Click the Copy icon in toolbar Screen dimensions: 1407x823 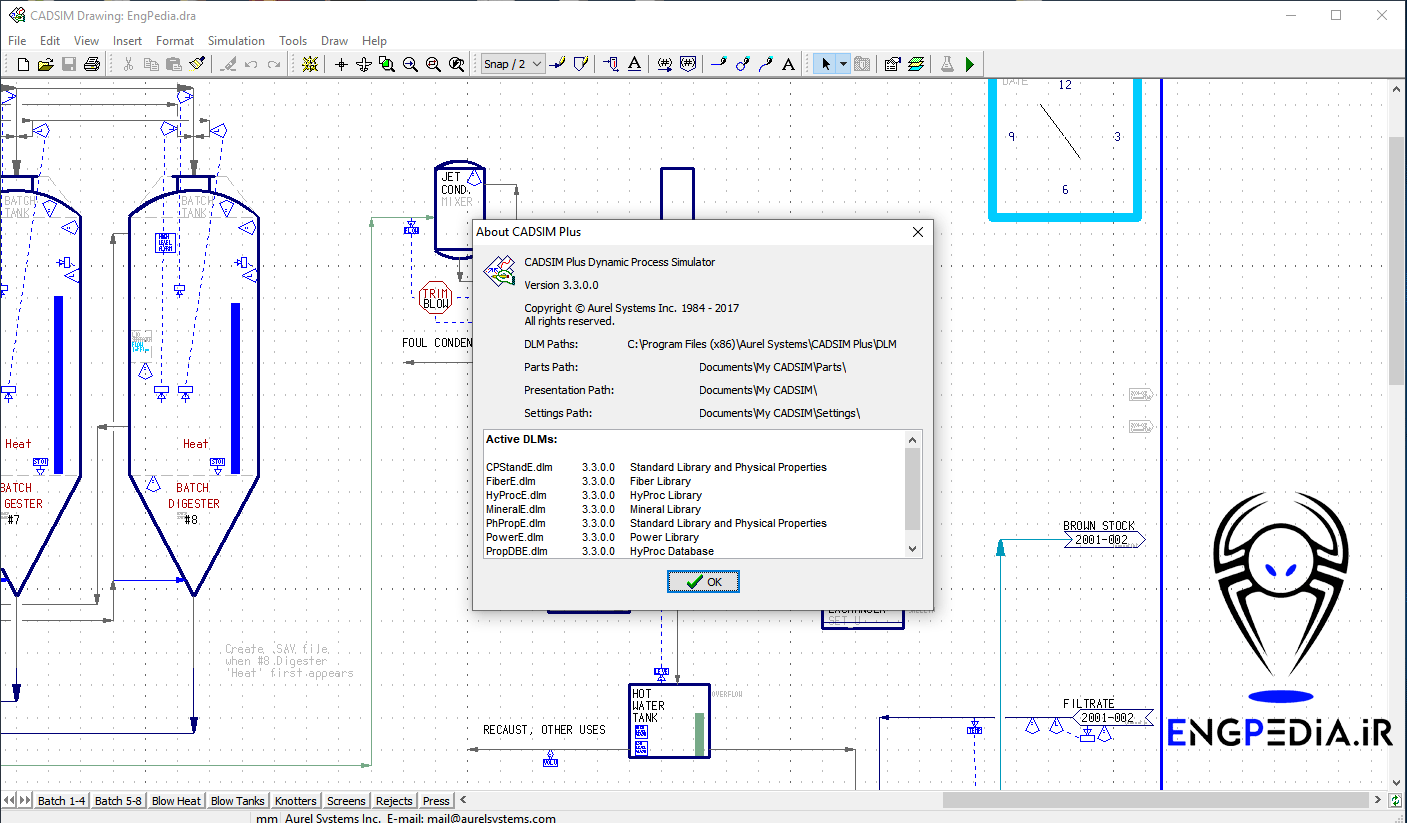[151, 64]
